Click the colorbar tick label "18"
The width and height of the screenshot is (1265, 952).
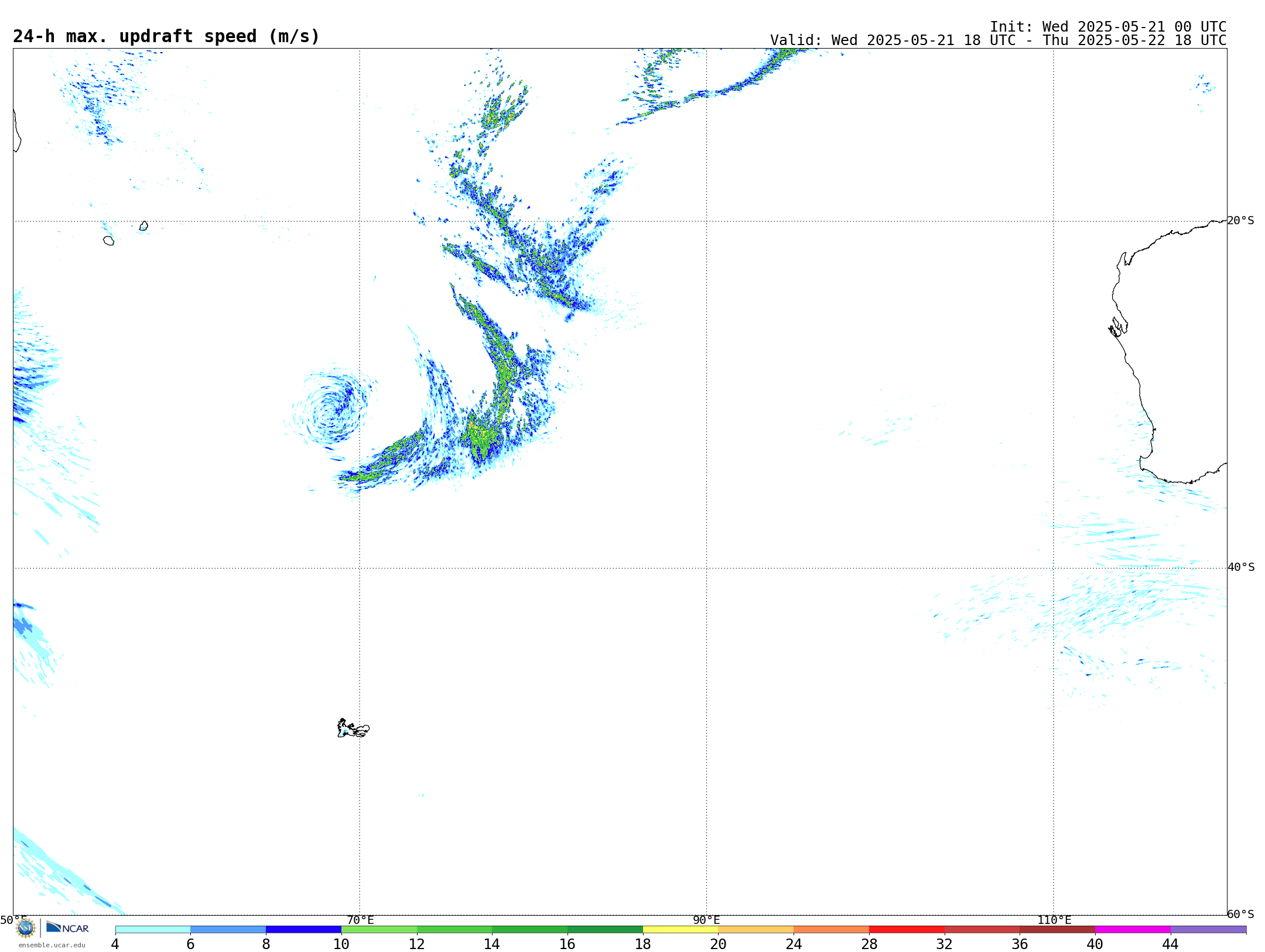tap(643, 944)
